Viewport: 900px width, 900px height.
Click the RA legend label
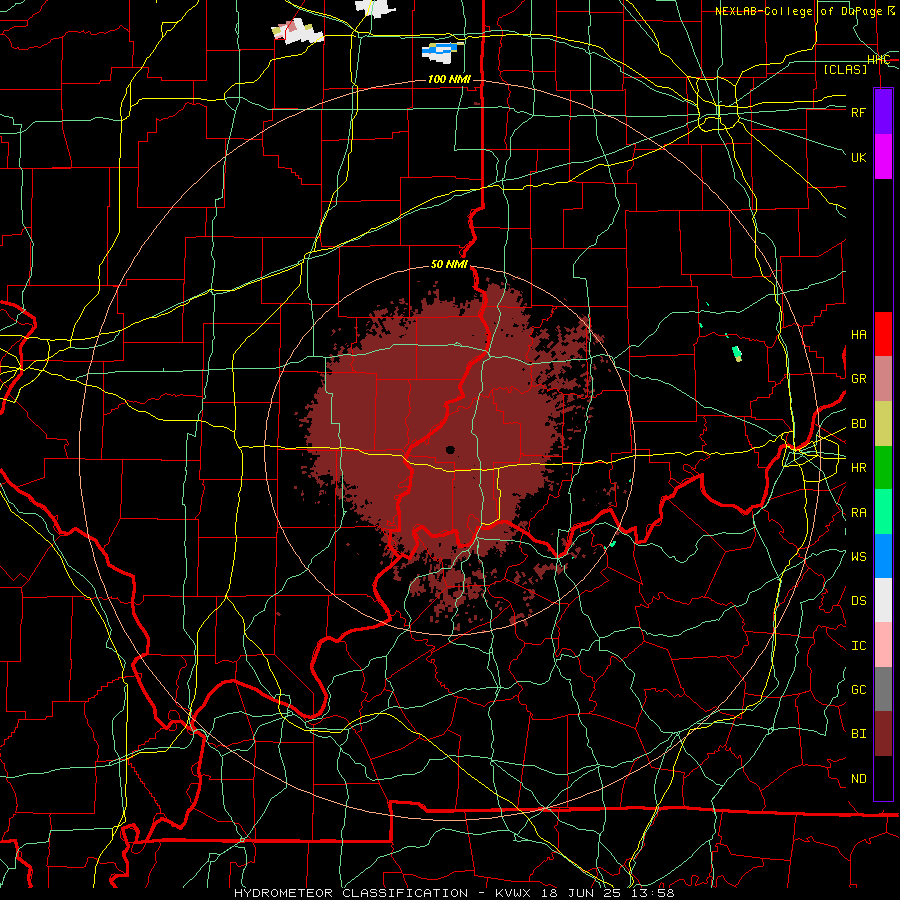[x=858, y=513]
